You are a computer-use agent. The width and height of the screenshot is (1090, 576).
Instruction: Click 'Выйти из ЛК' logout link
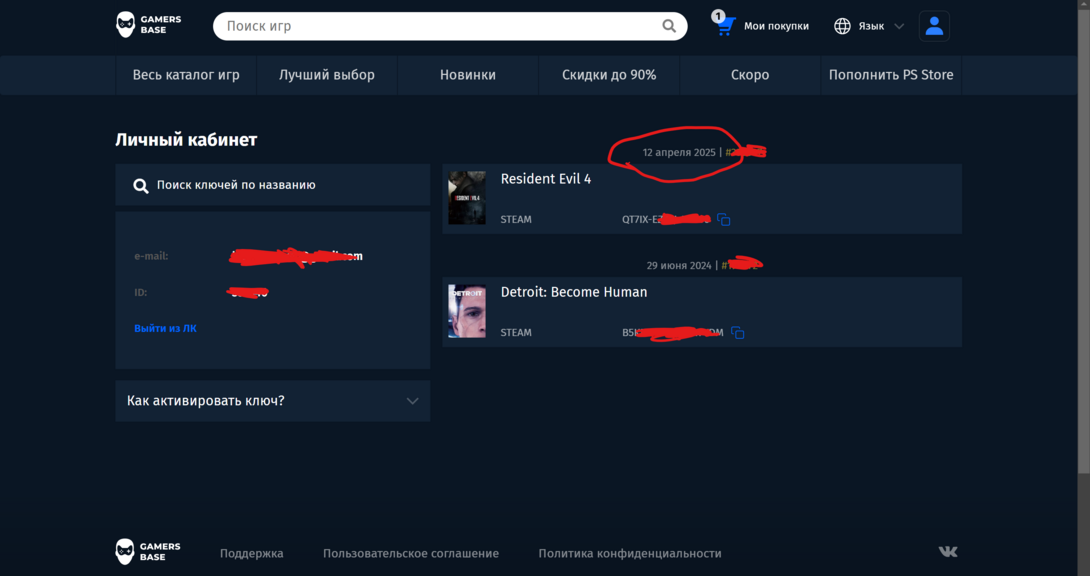pyautogui.click(x=165, y=328)
